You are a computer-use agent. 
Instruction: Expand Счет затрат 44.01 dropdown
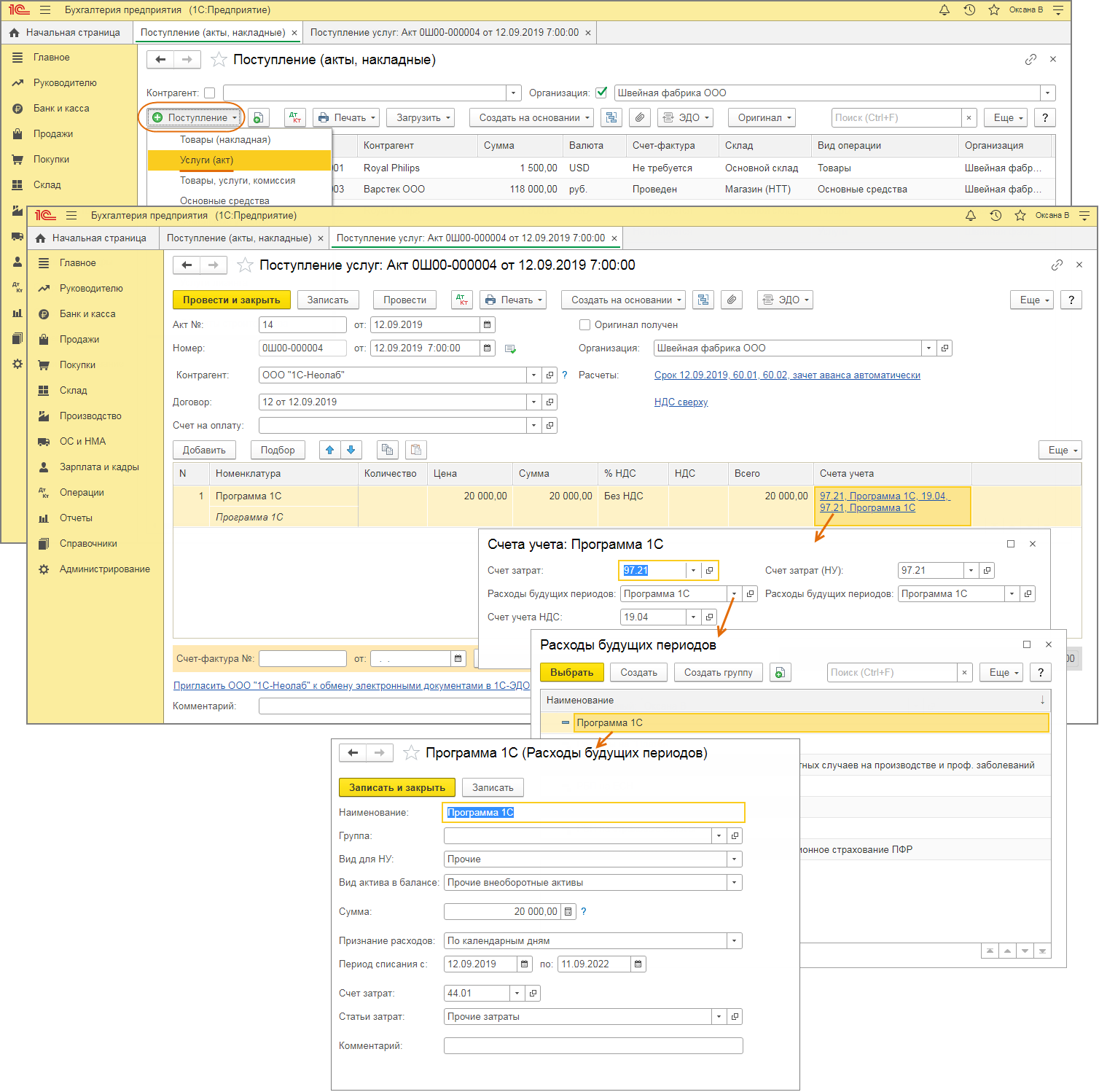coord(517,993)
